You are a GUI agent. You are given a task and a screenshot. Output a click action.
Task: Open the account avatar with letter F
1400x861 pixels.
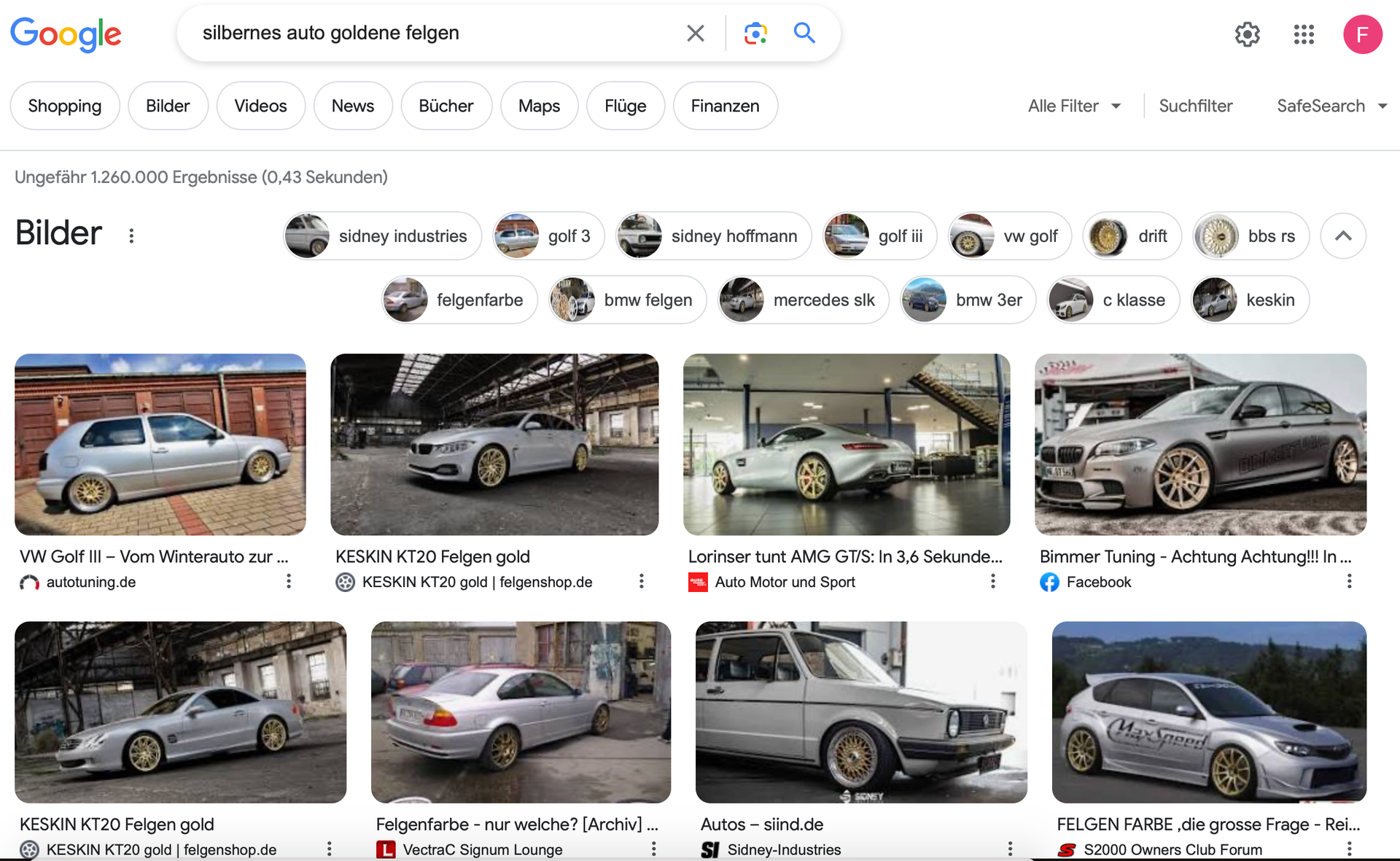click(x=1362, y=34)
